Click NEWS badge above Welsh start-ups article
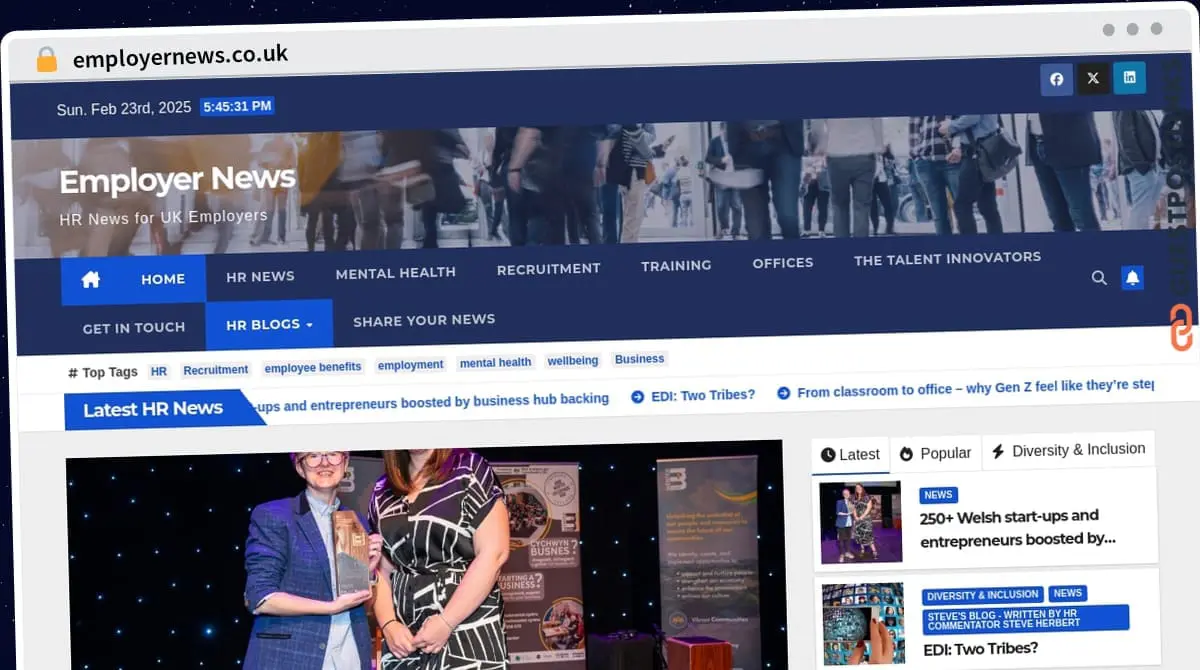The height and width of the screenshot is (670, 1200). coord(938,495)
